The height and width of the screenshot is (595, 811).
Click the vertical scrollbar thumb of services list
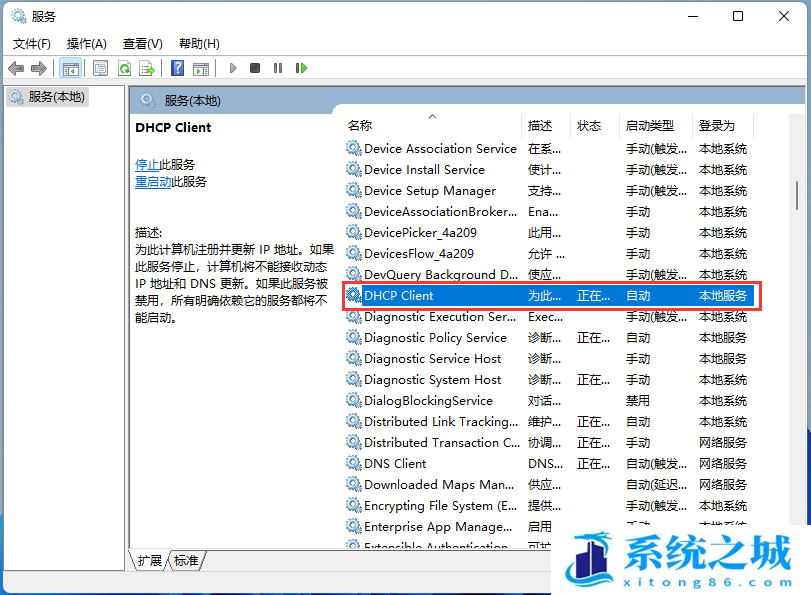[797, 195]
